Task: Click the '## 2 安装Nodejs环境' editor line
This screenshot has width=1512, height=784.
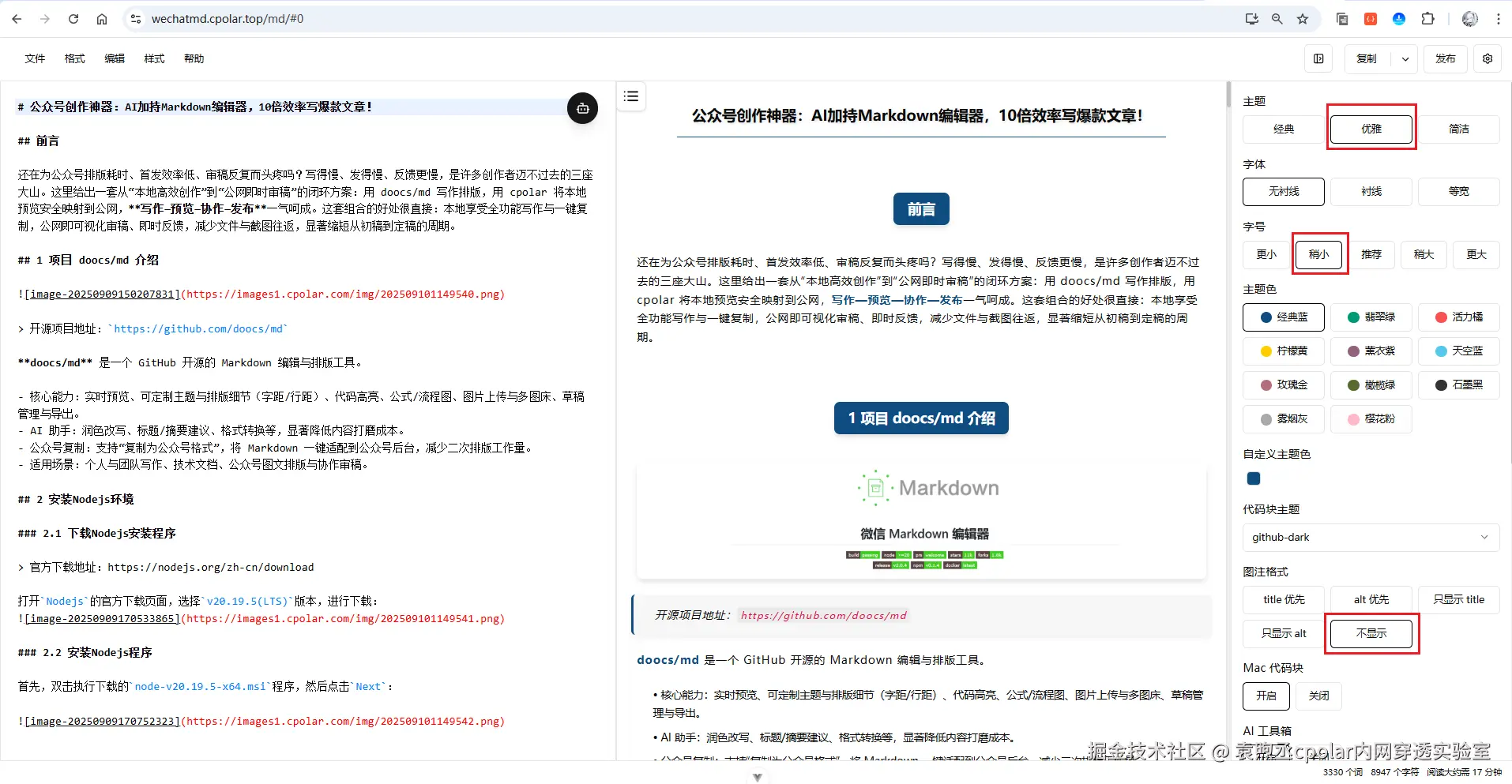Action: 76,500
